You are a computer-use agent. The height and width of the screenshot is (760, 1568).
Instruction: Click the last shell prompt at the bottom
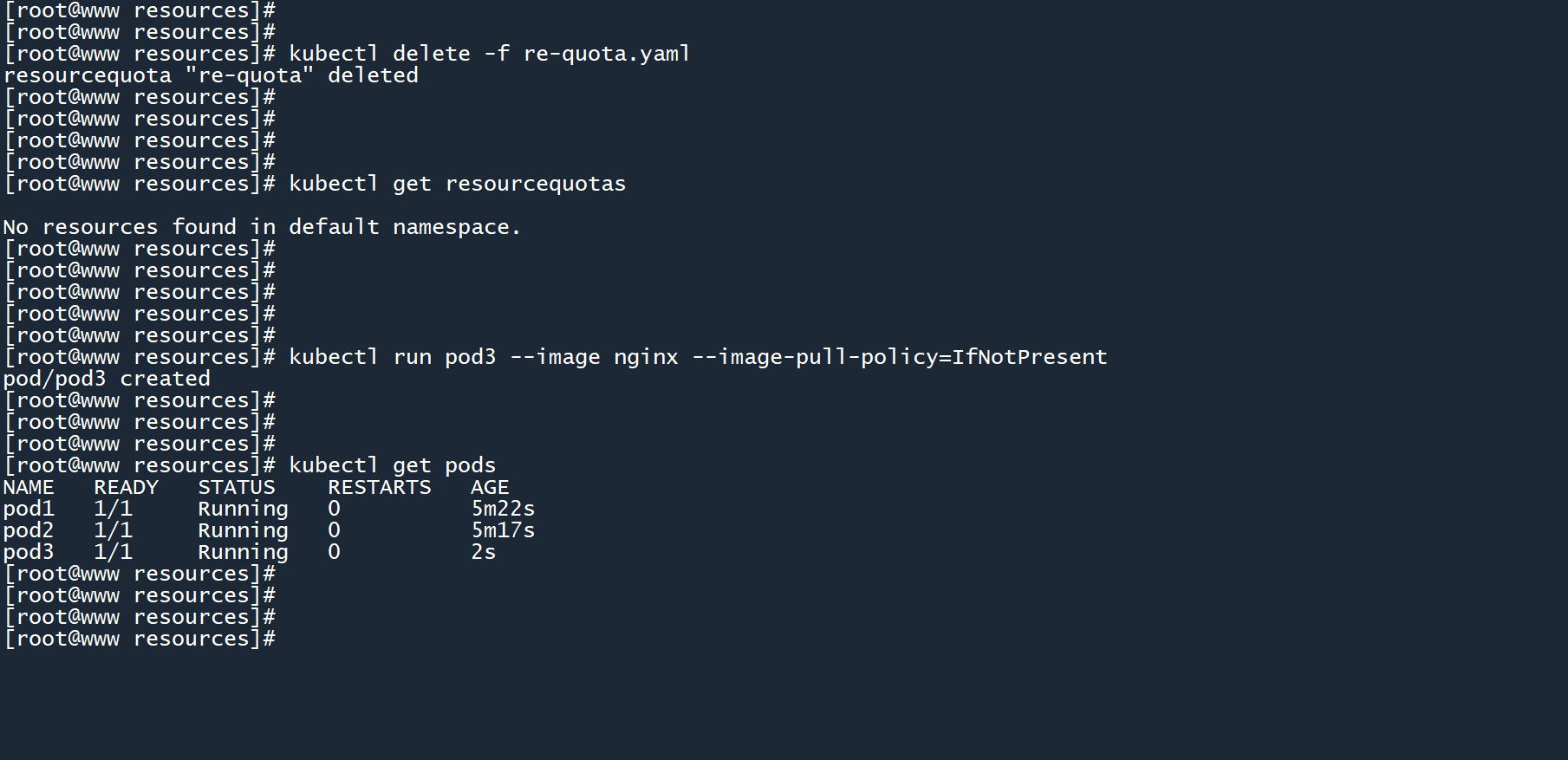click(140, 639)
